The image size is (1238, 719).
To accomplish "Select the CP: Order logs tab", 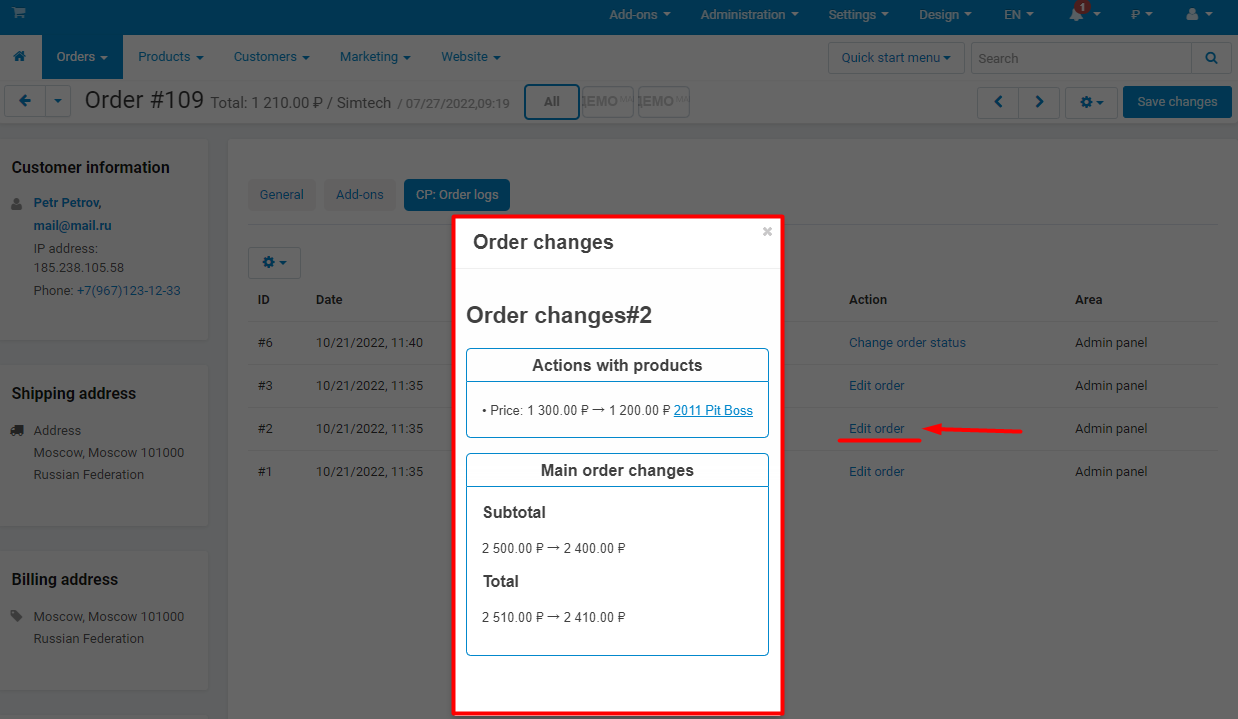I will tap(457, 195).
